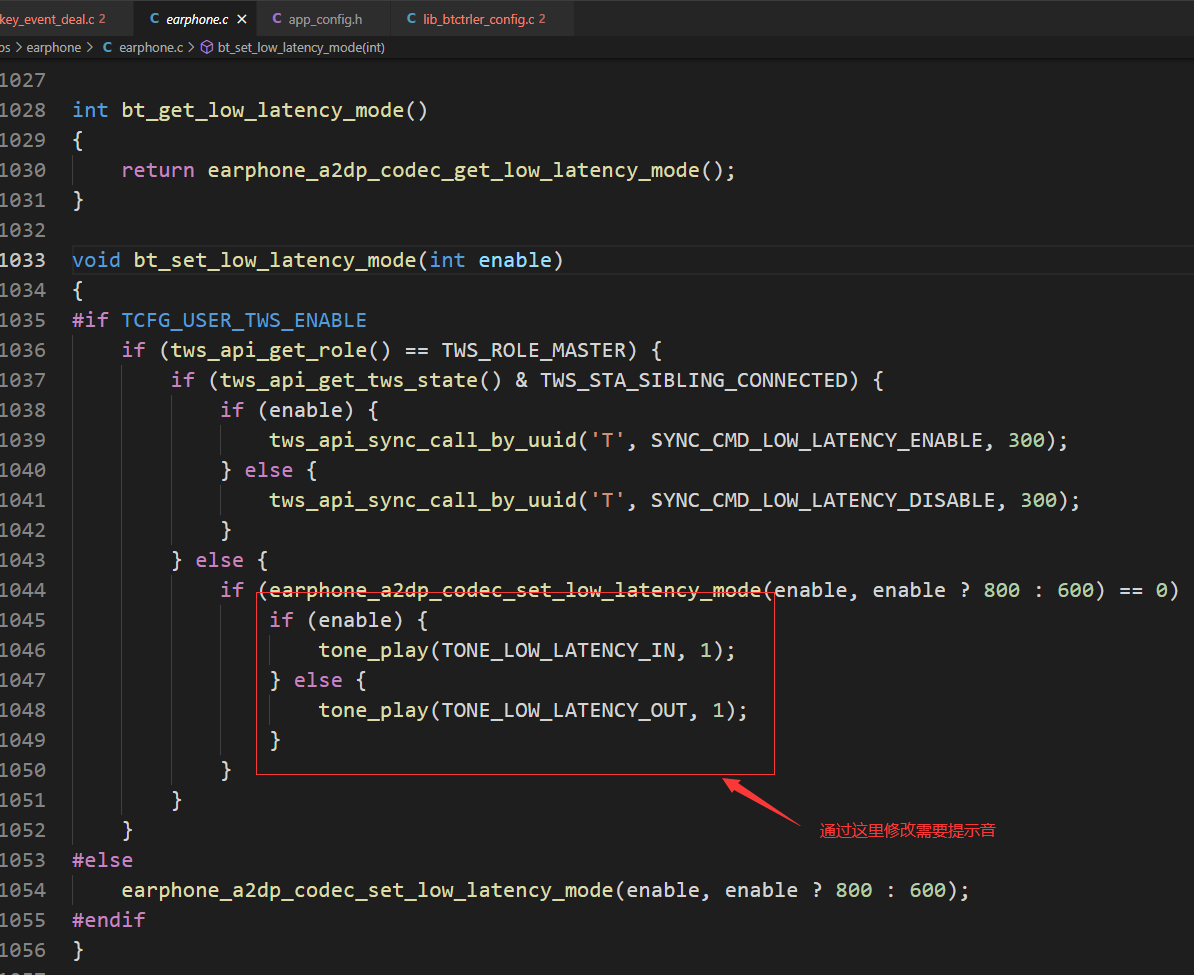Click line number 1028 in the gutter
This screenshot has height=975, width=1194.
pyautogui.click(x=23, y=110)
